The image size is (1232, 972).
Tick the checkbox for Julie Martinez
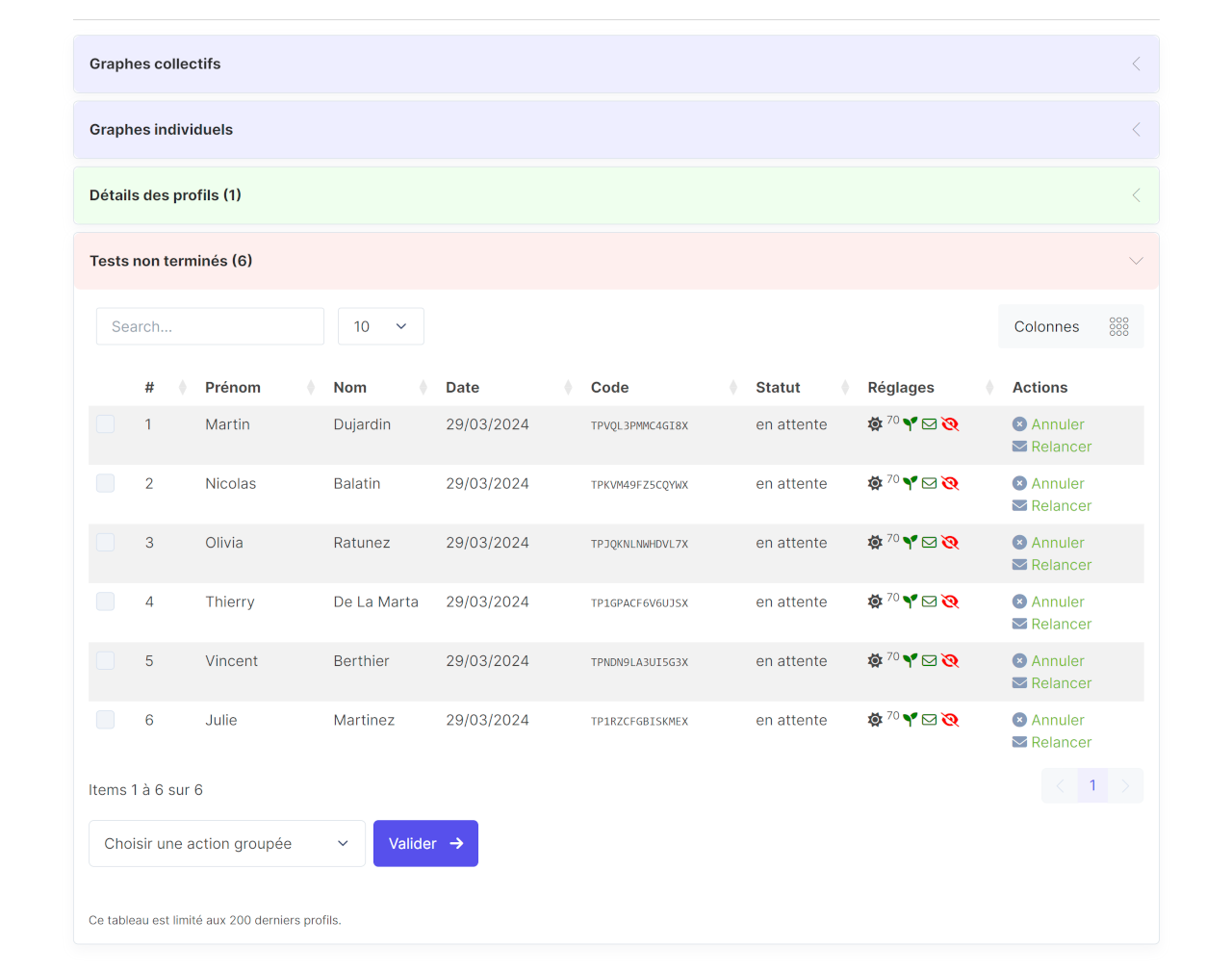106,720
